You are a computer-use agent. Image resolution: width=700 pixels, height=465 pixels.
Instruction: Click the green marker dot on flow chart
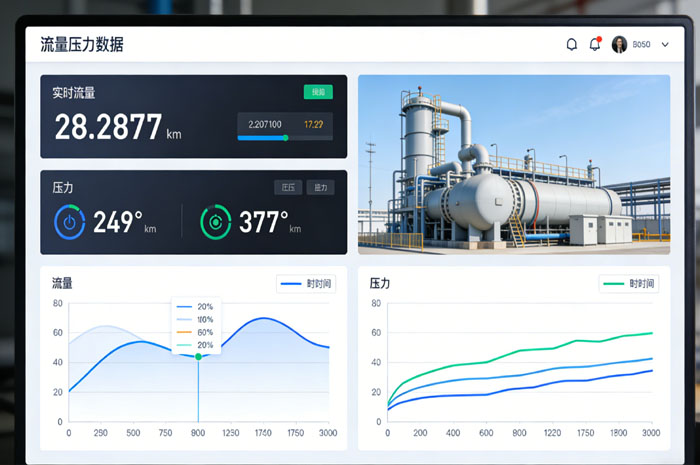(x=198, y=356)
